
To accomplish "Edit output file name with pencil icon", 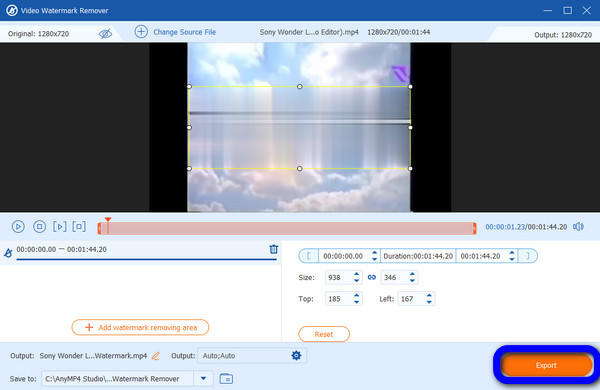I will coord(156,356).
